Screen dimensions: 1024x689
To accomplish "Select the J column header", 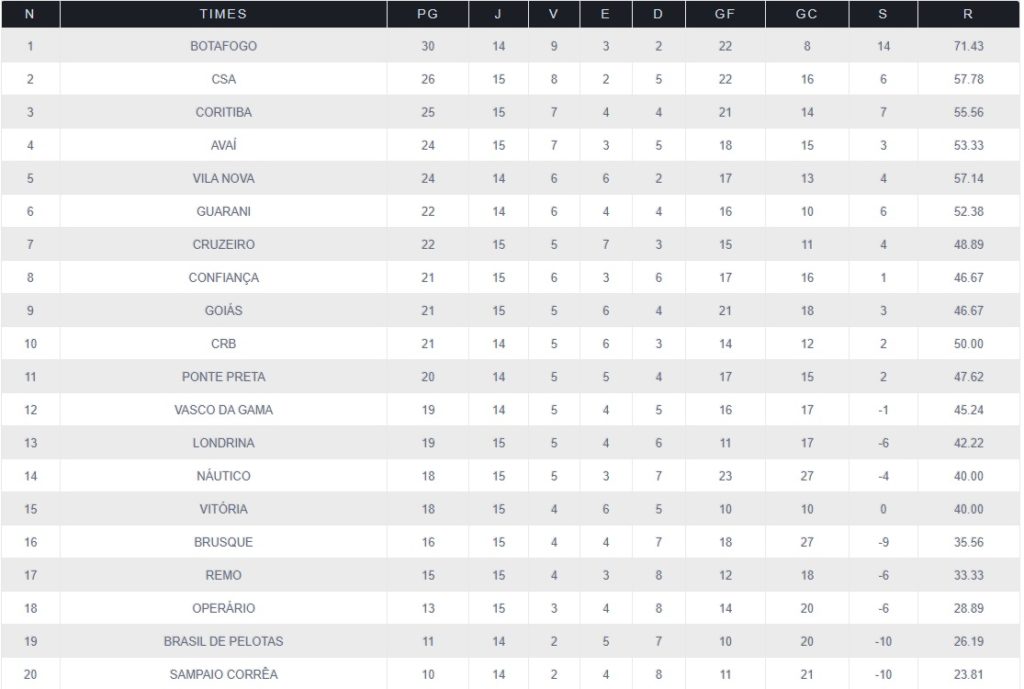I will [498, 14].
